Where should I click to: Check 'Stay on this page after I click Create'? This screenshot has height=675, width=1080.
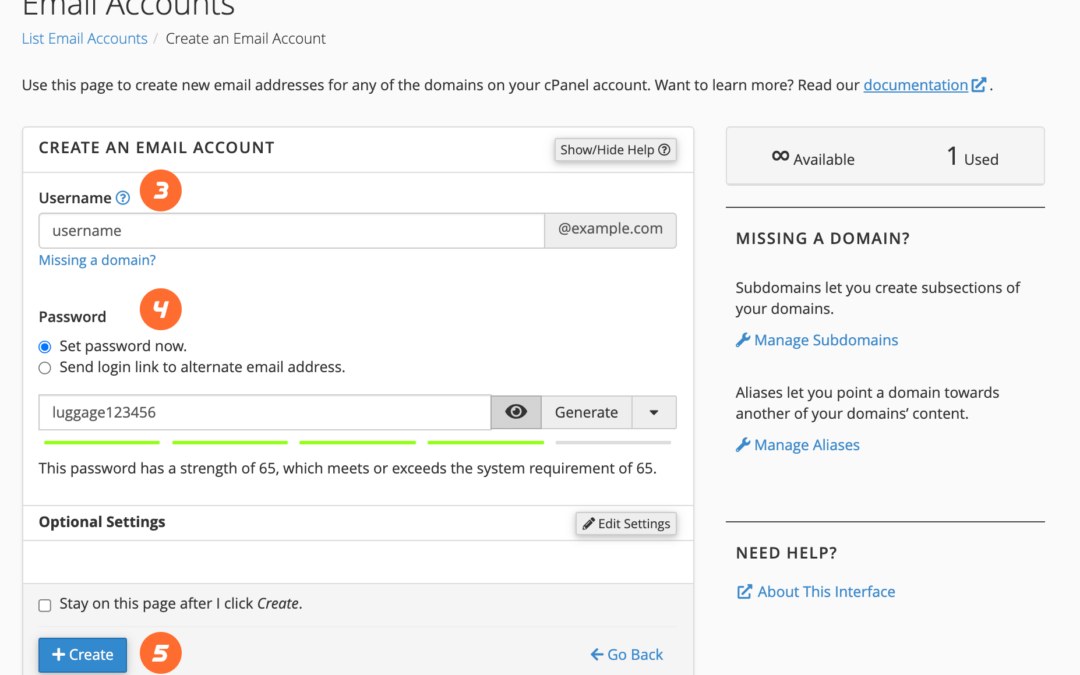(45, 605)
